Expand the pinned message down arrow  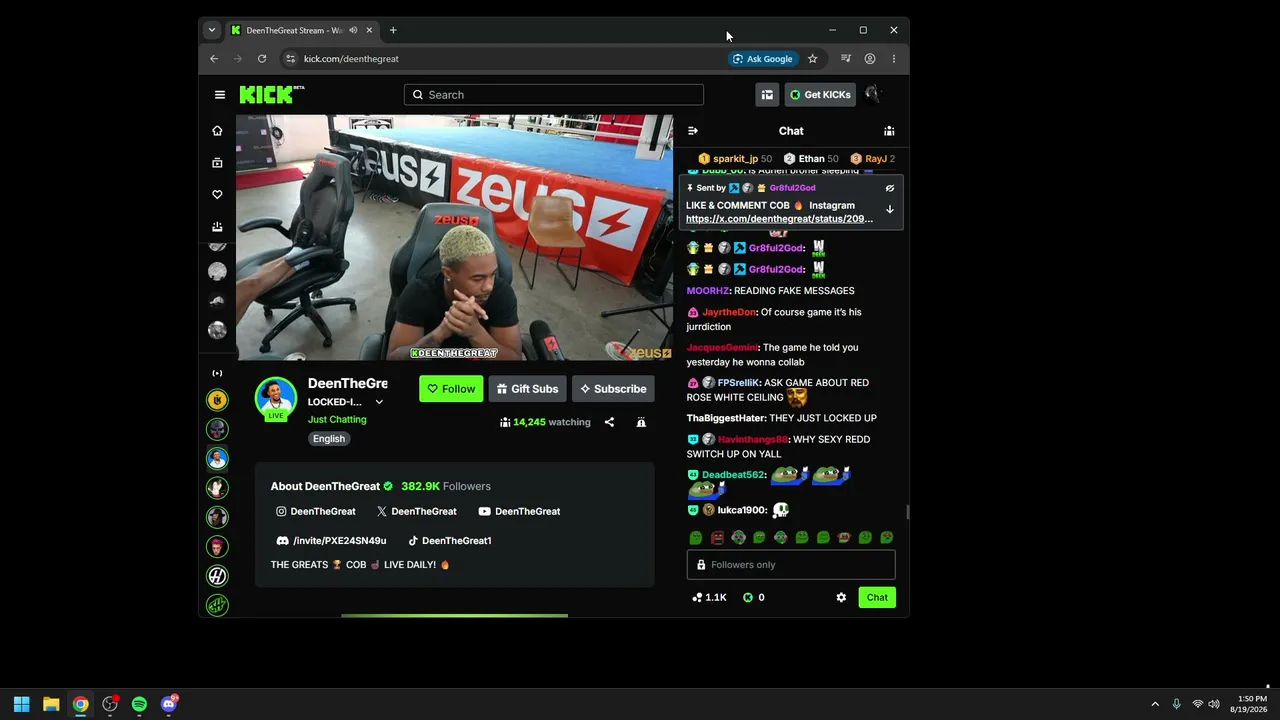[x=890, y=209]
